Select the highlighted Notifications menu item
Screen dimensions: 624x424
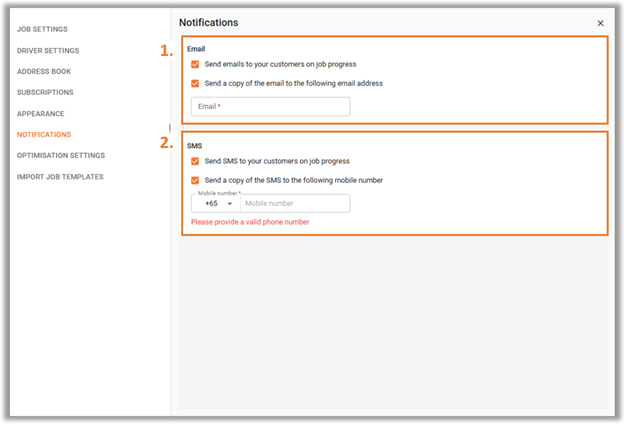[44, 135]
